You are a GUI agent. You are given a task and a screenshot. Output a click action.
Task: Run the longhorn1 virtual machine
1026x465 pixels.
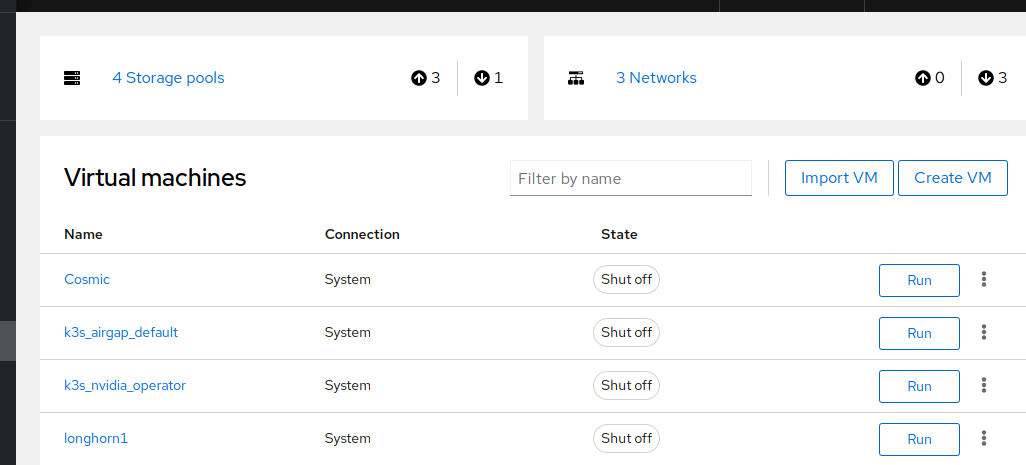(919, 439)
